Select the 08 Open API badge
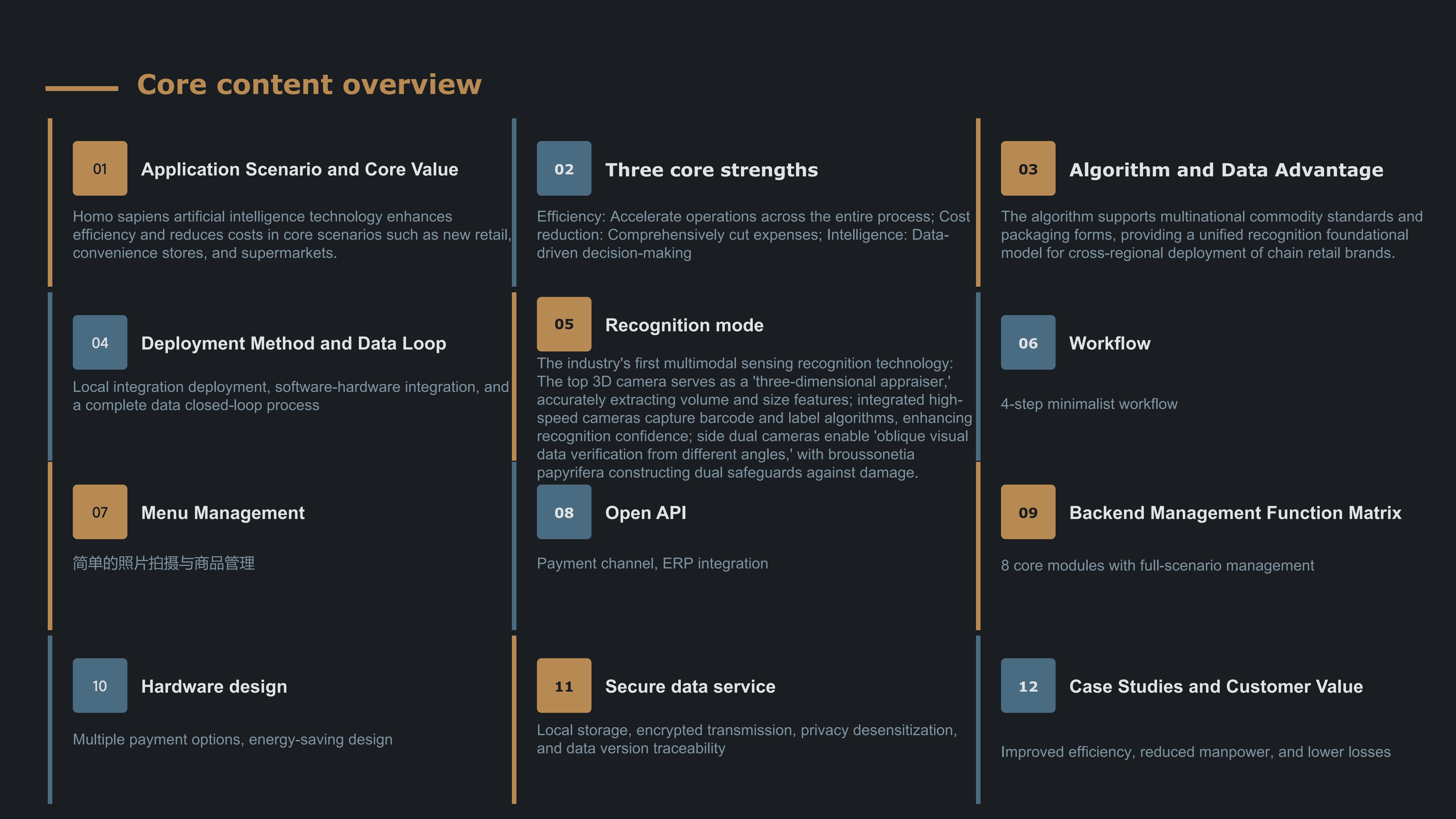Viewport: 1456px width, 819px height. [x=564, y=512]
